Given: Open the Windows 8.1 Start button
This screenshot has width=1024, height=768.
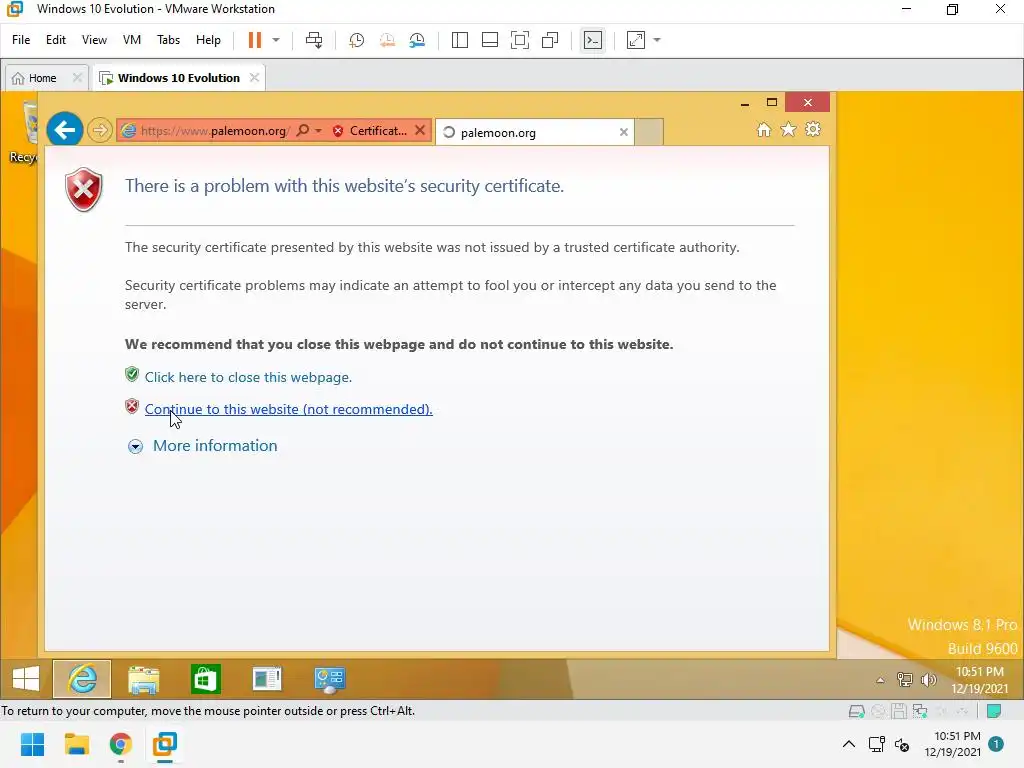Looking at the screenshot, I should 26,679.
